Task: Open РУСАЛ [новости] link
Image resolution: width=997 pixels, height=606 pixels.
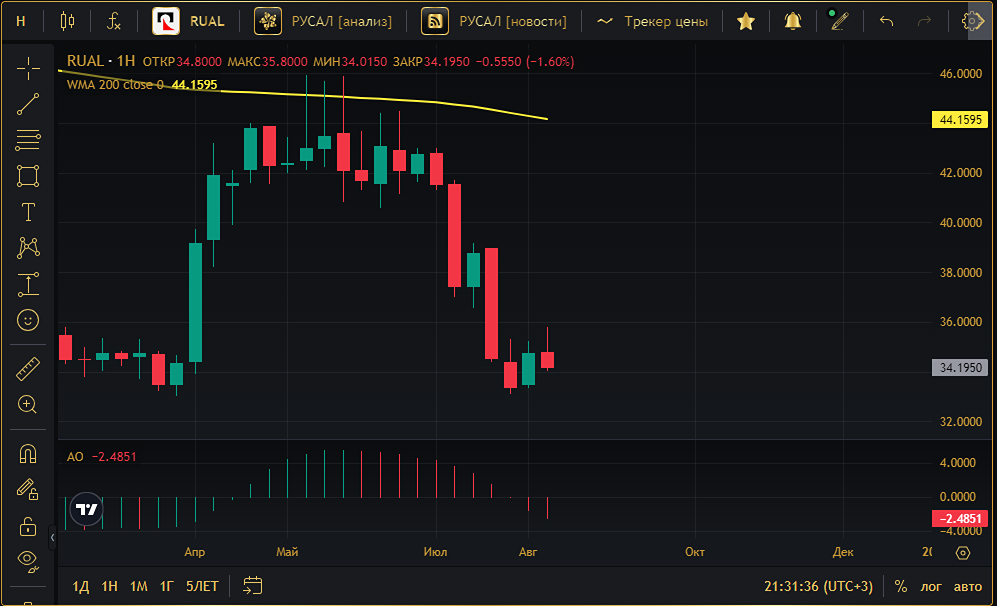Action: tap(493, 21)
